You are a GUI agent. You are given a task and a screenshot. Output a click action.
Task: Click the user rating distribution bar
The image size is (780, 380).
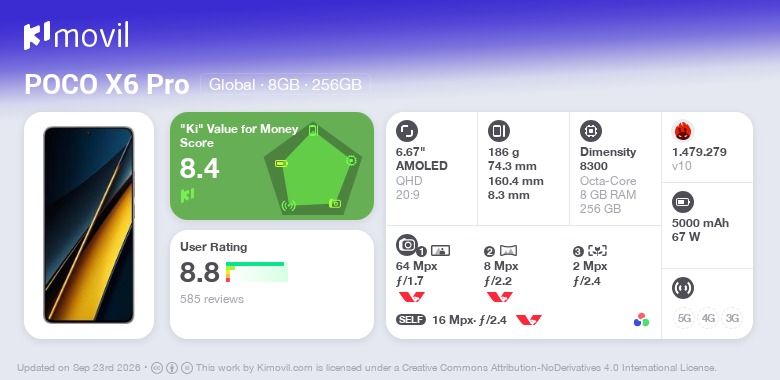(257, 272)
